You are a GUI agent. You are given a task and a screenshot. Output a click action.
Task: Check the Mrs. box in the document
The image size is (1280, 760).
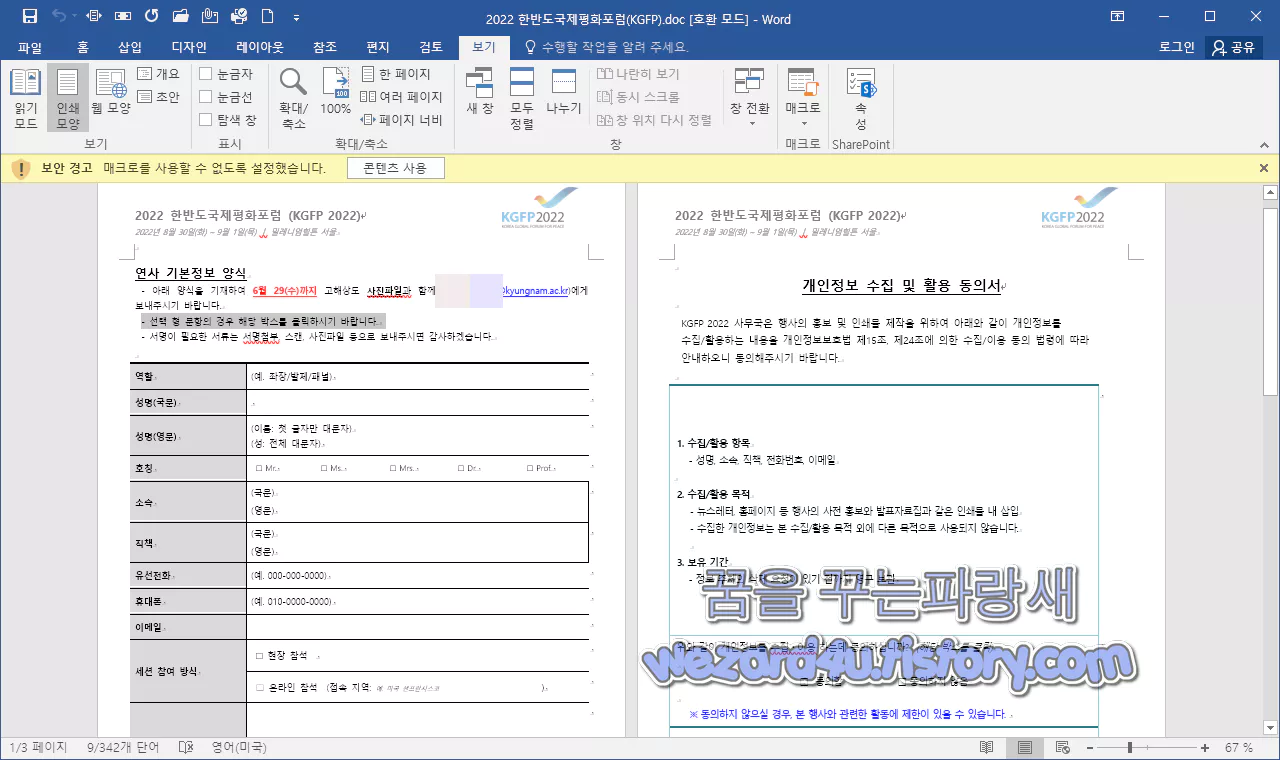[393, 468]
